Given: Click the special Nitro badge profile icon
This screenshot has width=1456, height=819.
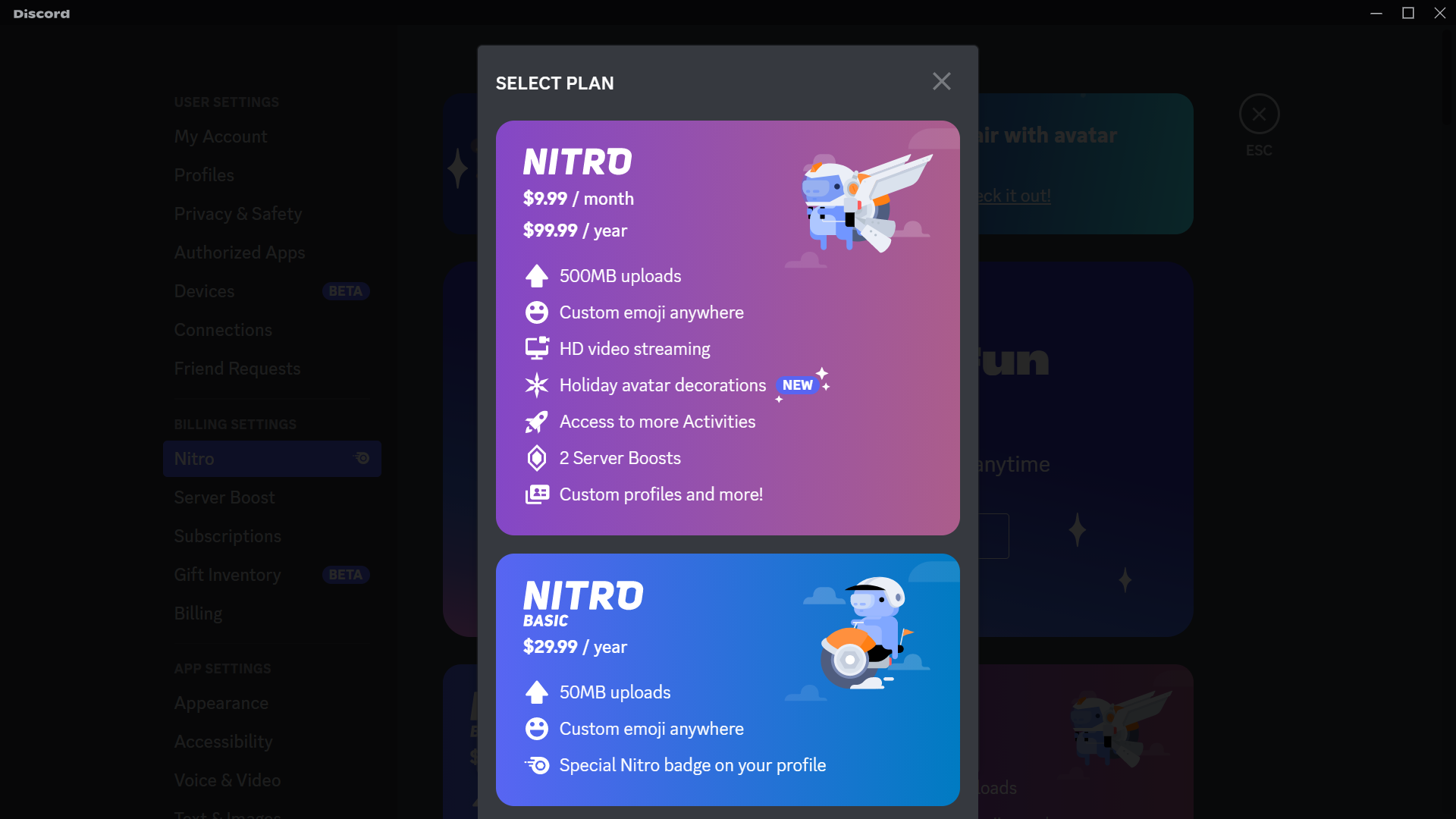Looking at the screenshot, I should 537,765.
